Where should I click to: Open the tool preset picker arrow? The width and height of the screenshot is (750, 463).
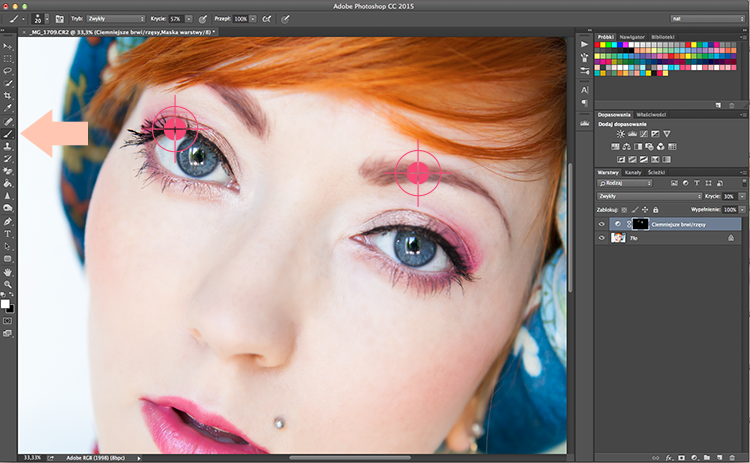coord(23,19)
